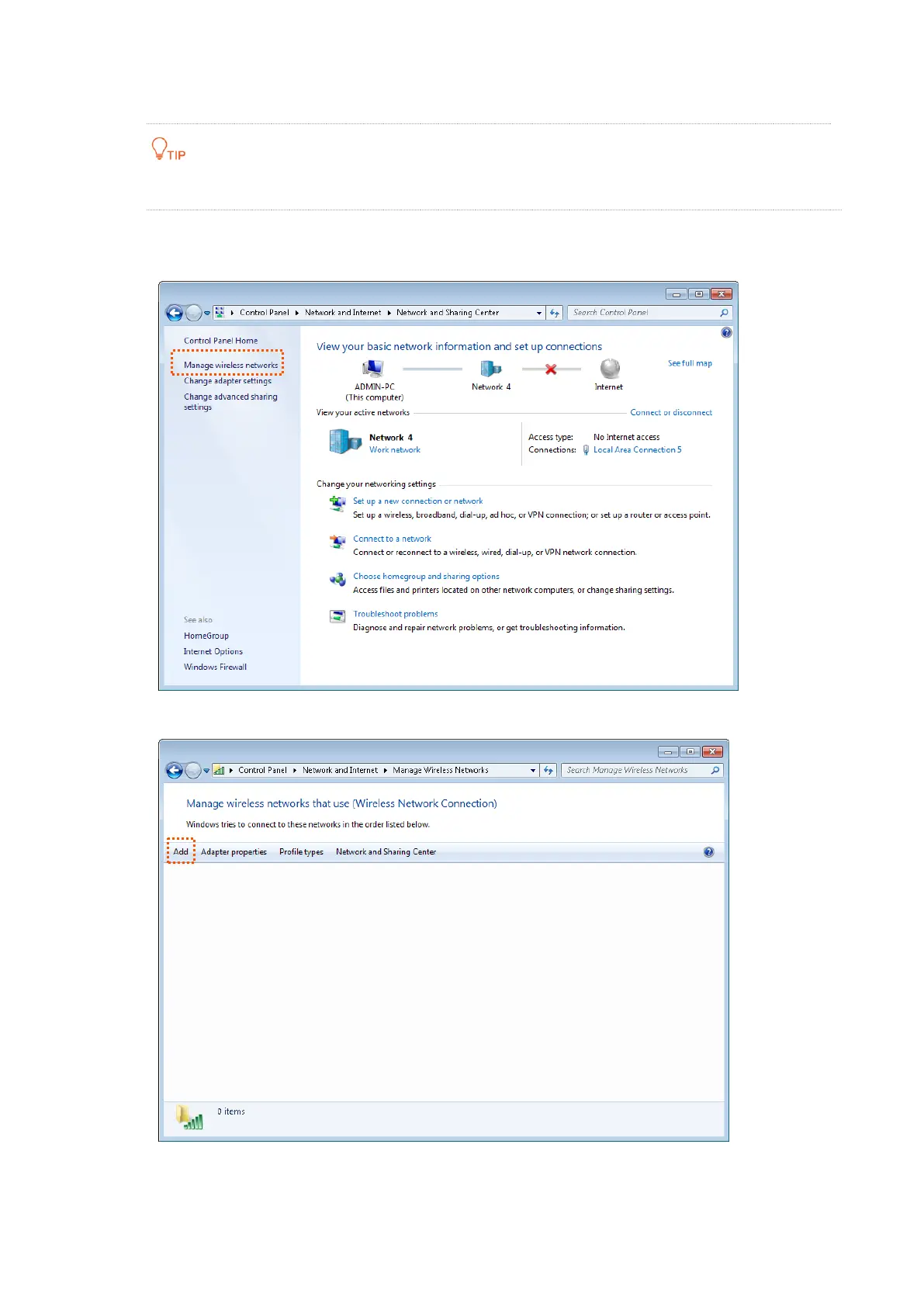Click the Connect to a network icon
This screenshot has width=924, height=1307.
pyautogui.click(x=337, y=541)
